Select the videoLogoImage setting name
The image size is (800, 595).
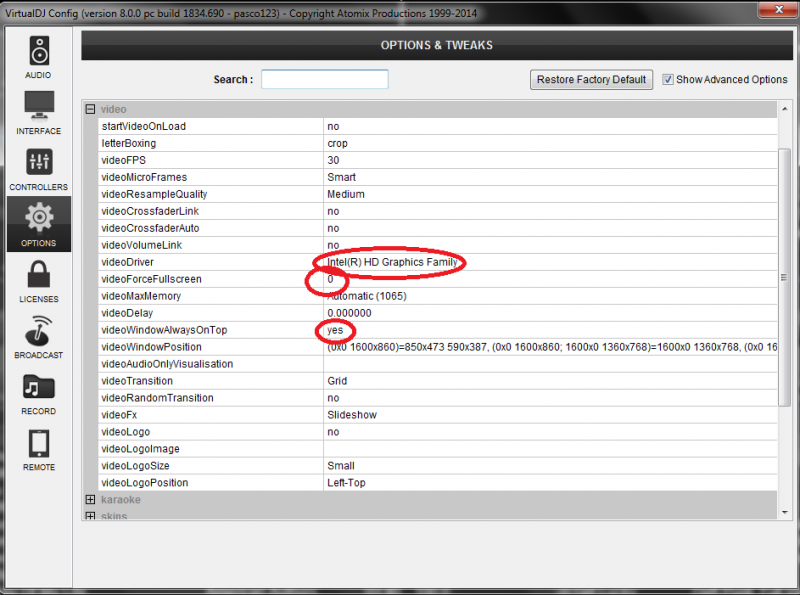pos(140,449)
